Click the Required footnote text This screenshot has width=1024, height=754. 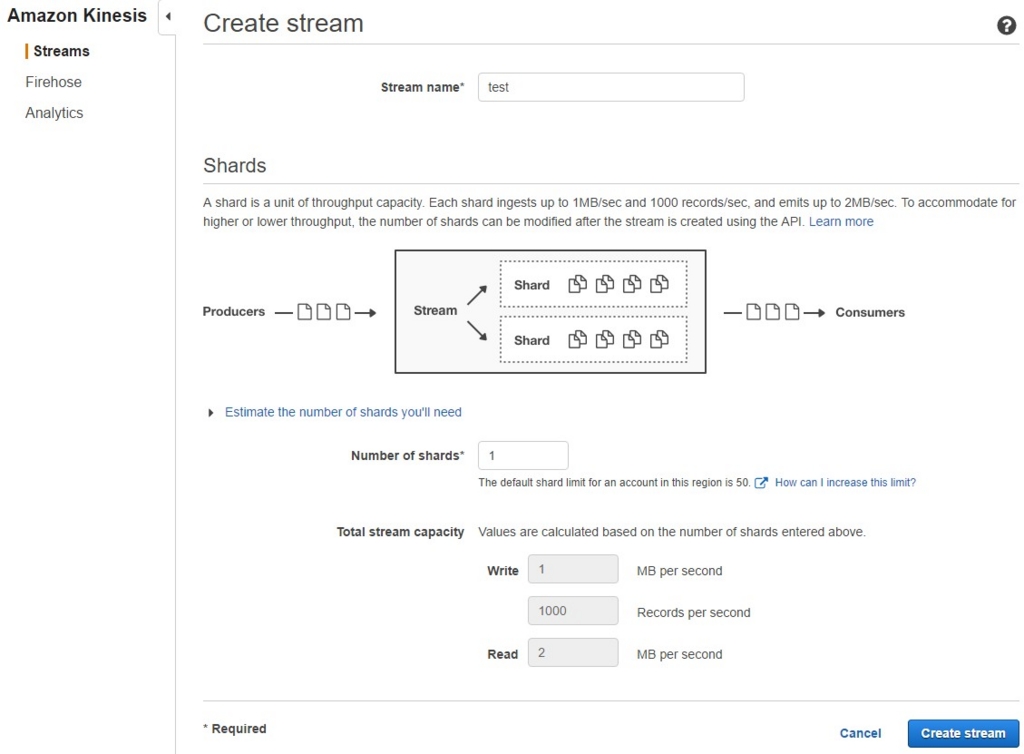click(234, 729)
